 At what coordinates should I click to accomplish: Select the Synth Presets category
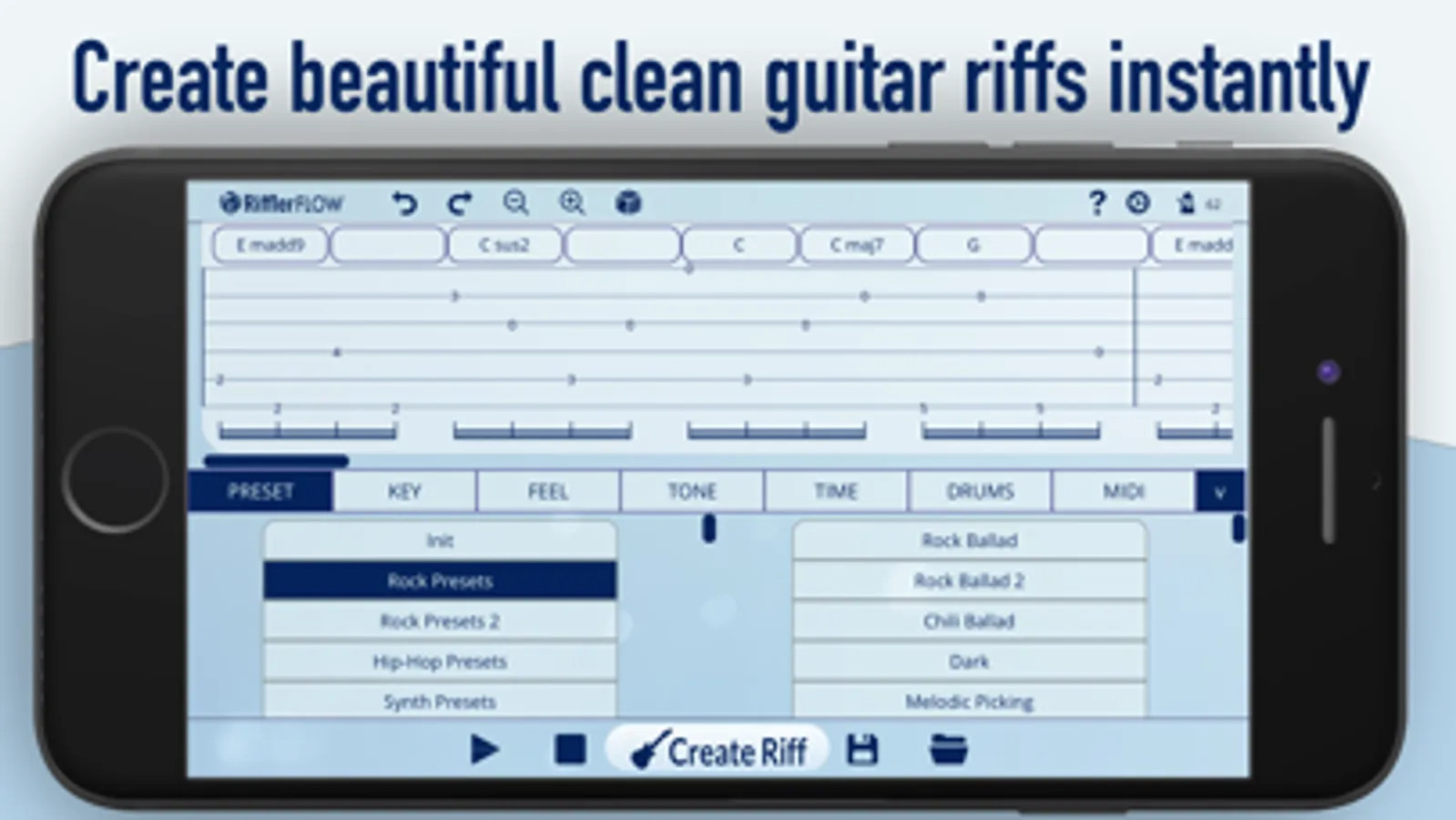(440, 701)
